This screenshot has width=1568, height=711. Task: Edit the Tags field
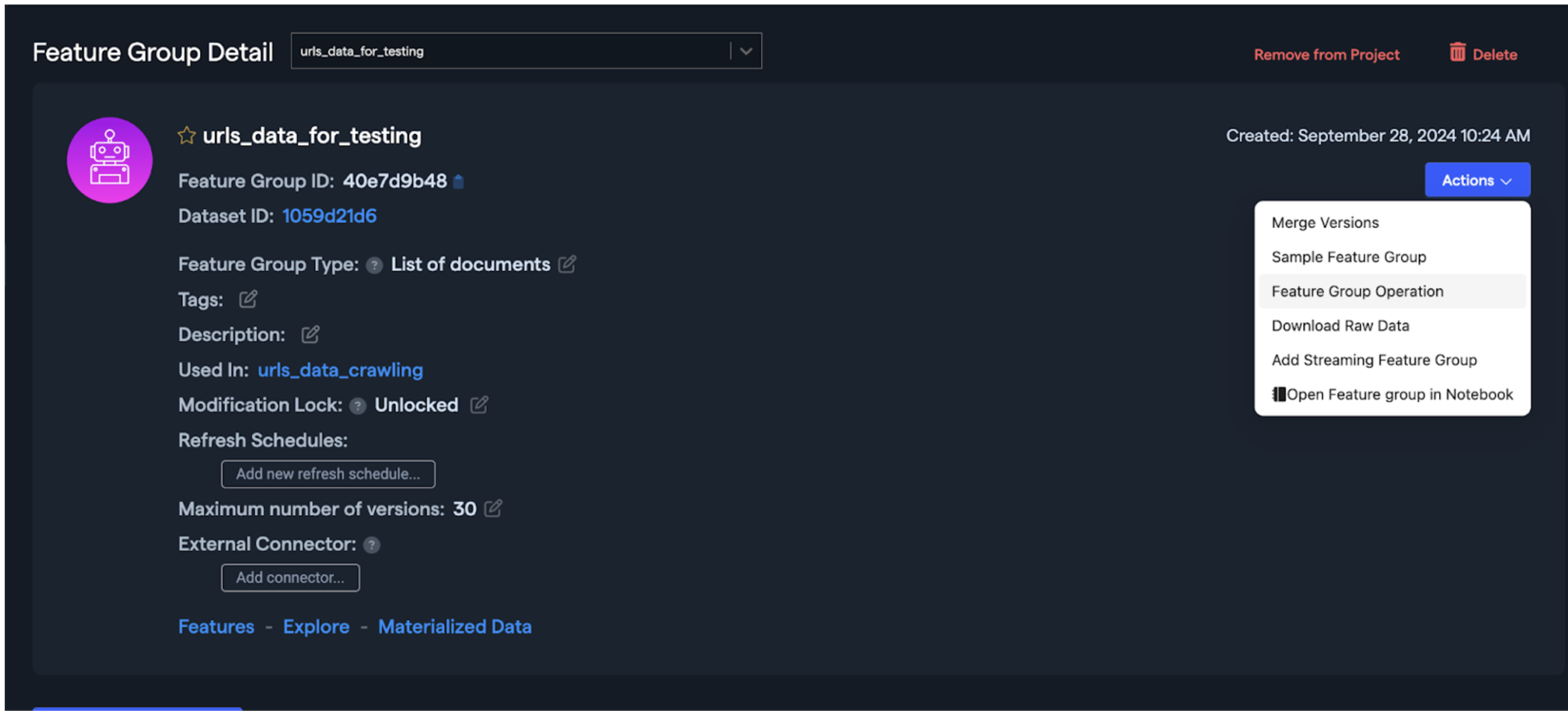pyautogui.click(x=248, y=299)
